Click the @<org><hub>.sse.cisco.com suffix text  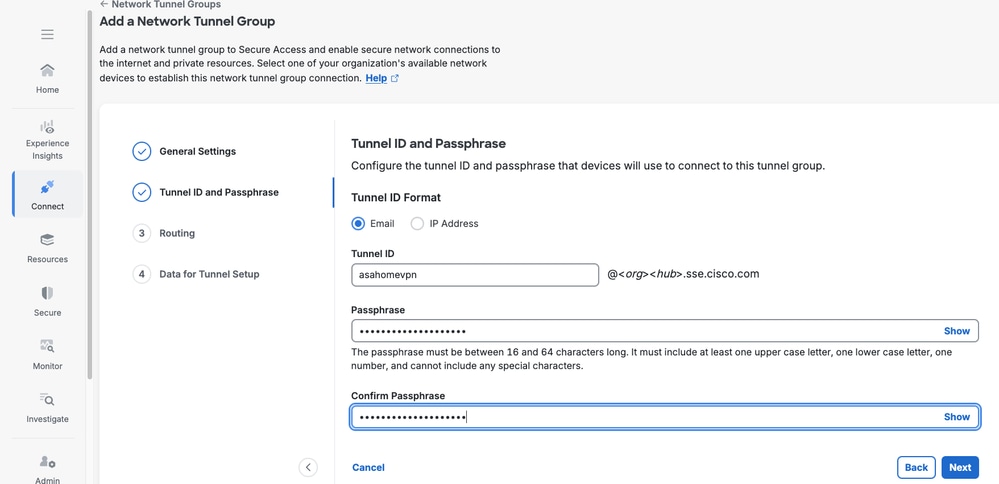(683, 274)
